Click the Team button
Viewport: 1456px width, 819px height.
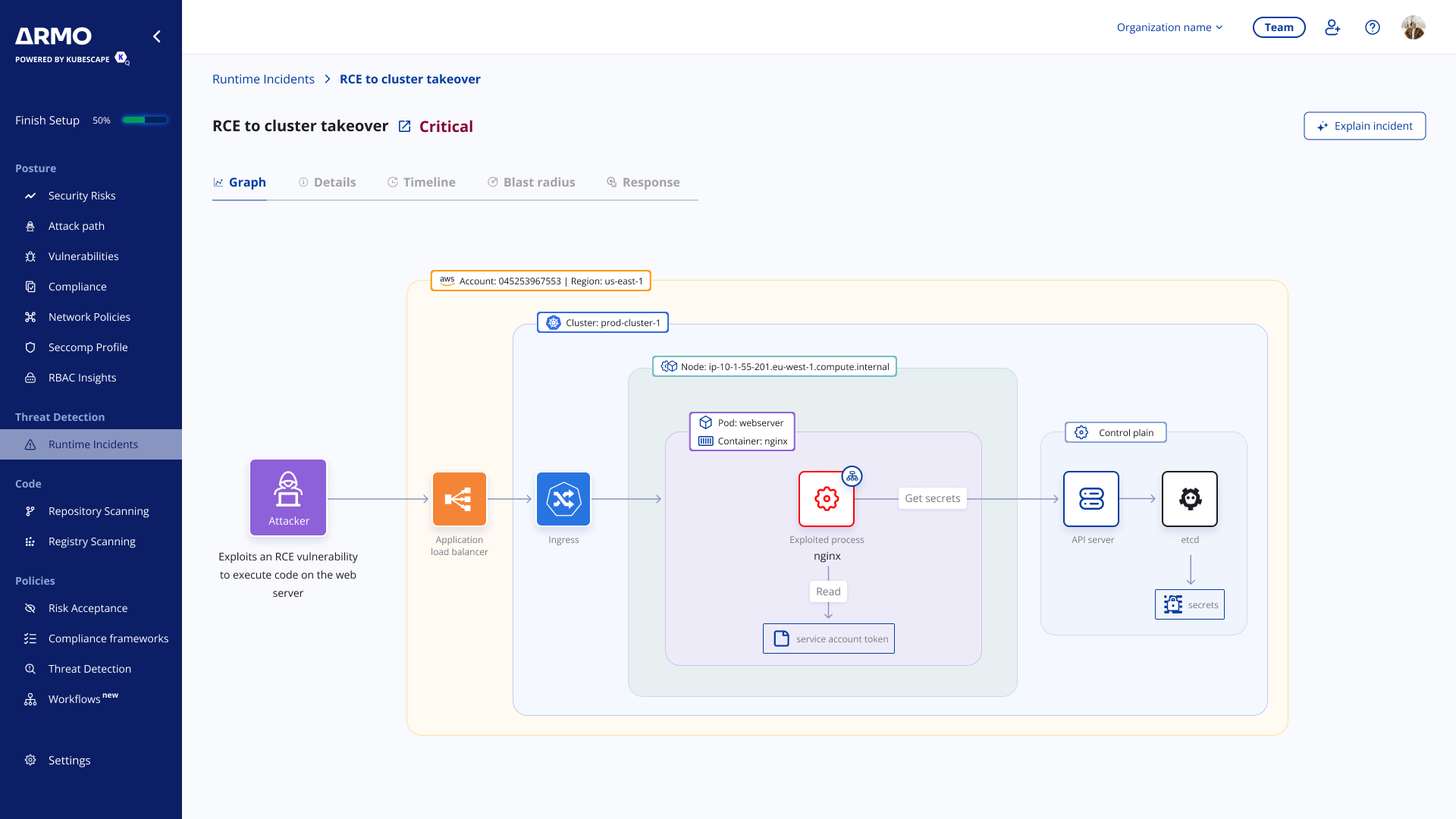pos(1279,27)
